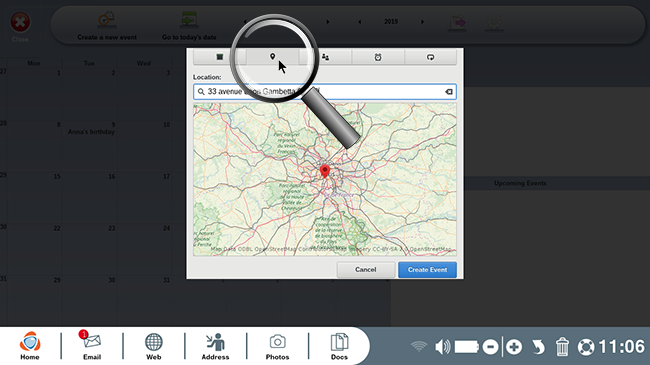
Task: Click the red pin marker on the map
Action: point(325,171)
